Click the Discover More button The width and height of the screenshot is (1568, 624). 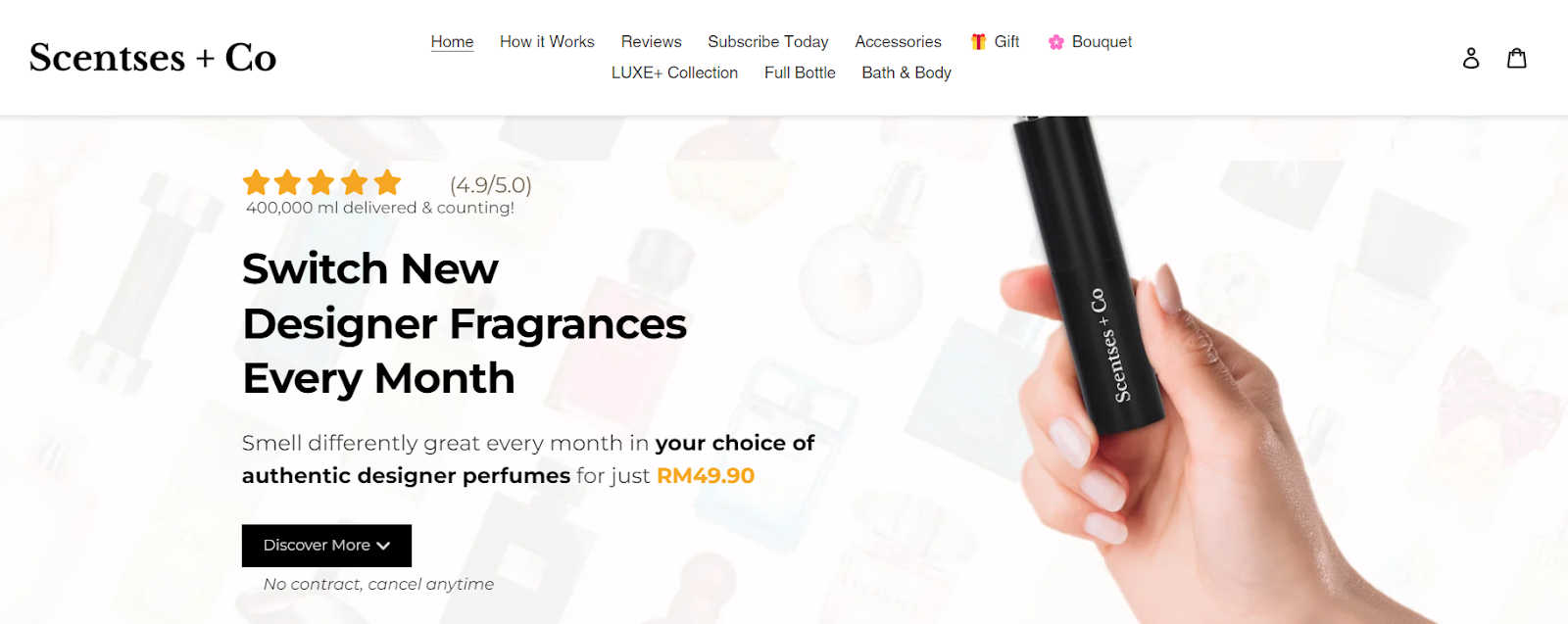(326, 546)
